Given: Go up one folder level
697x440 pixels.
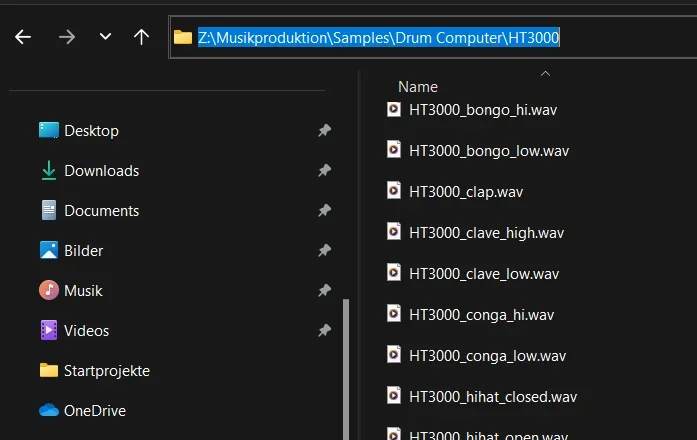Looking at the screenshot, I should click(141, 37).
